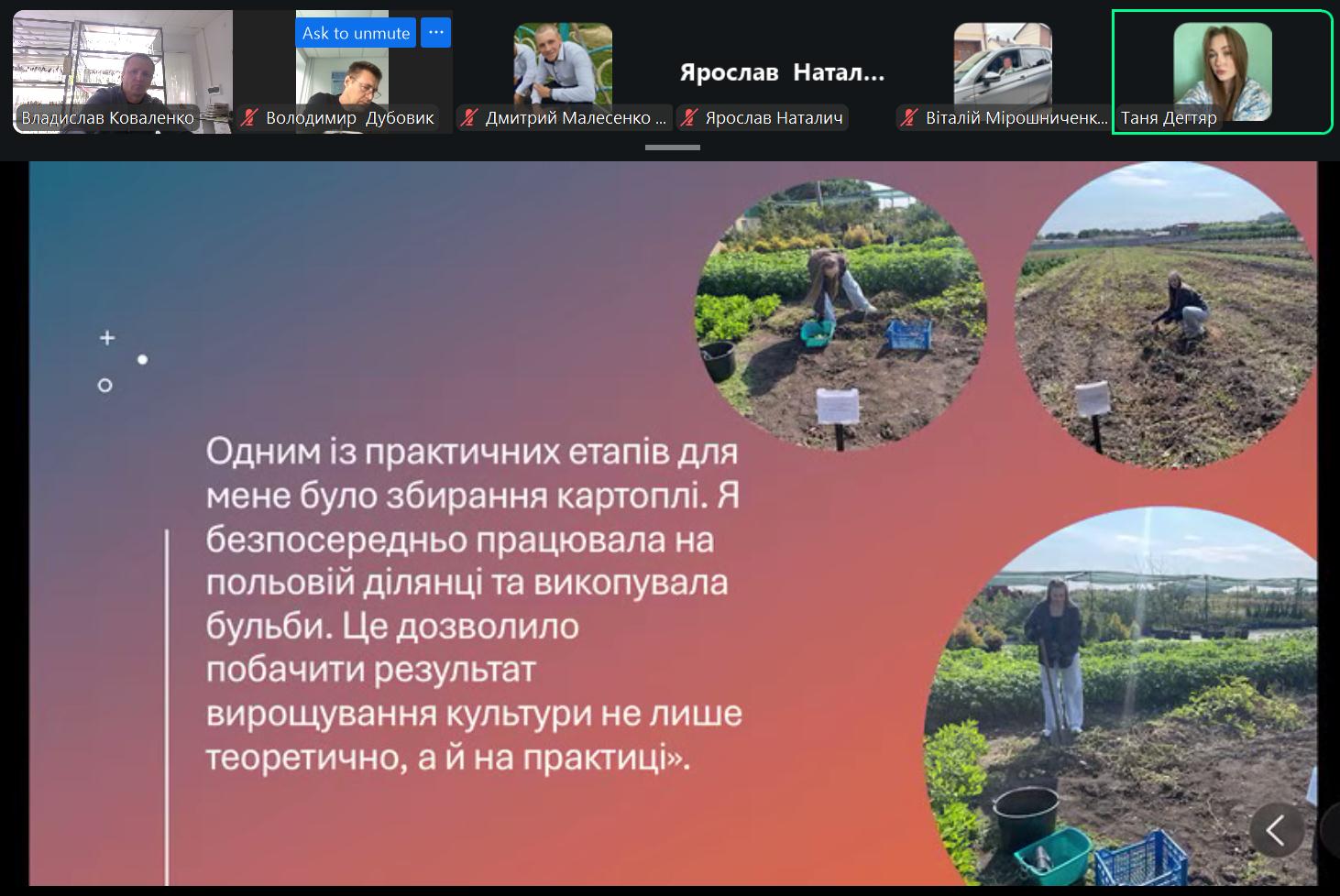Click the top-right circular field photo
The height and width of the screenshot is (896, 1340).
point(1166,316)
